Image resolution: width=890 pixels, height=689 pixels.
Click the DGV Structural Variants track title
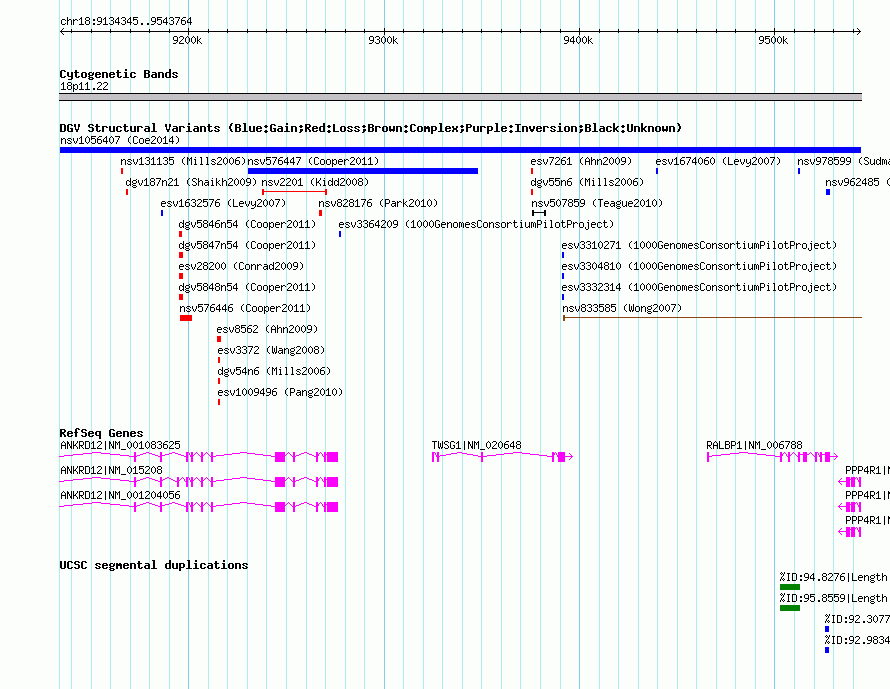[x=371, y=128]
